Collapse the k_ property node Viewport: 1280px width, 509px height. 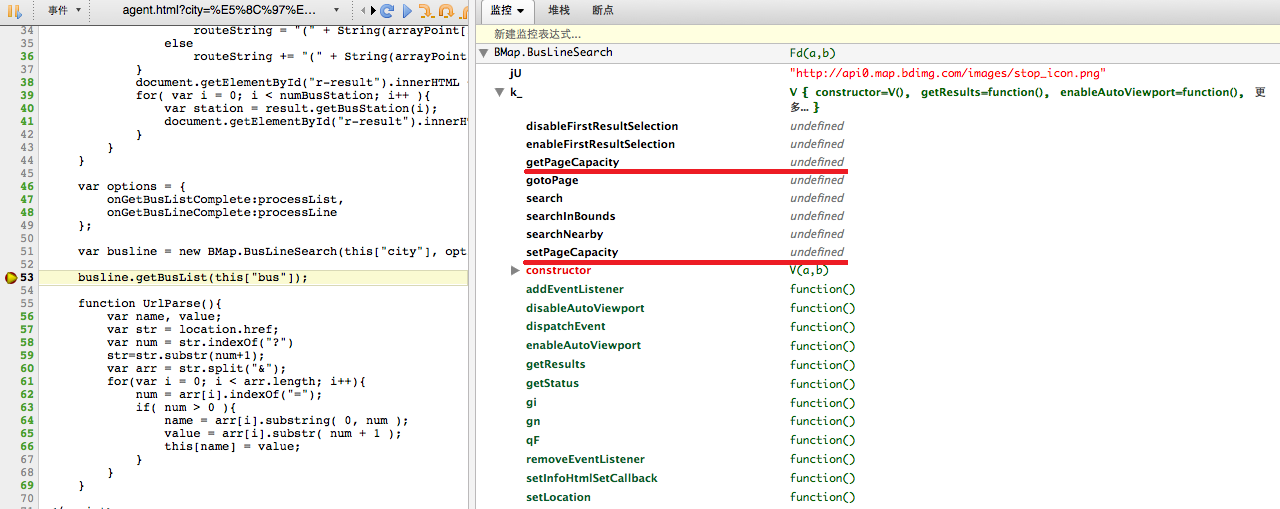pyautogui.click(x=500, y=92)
